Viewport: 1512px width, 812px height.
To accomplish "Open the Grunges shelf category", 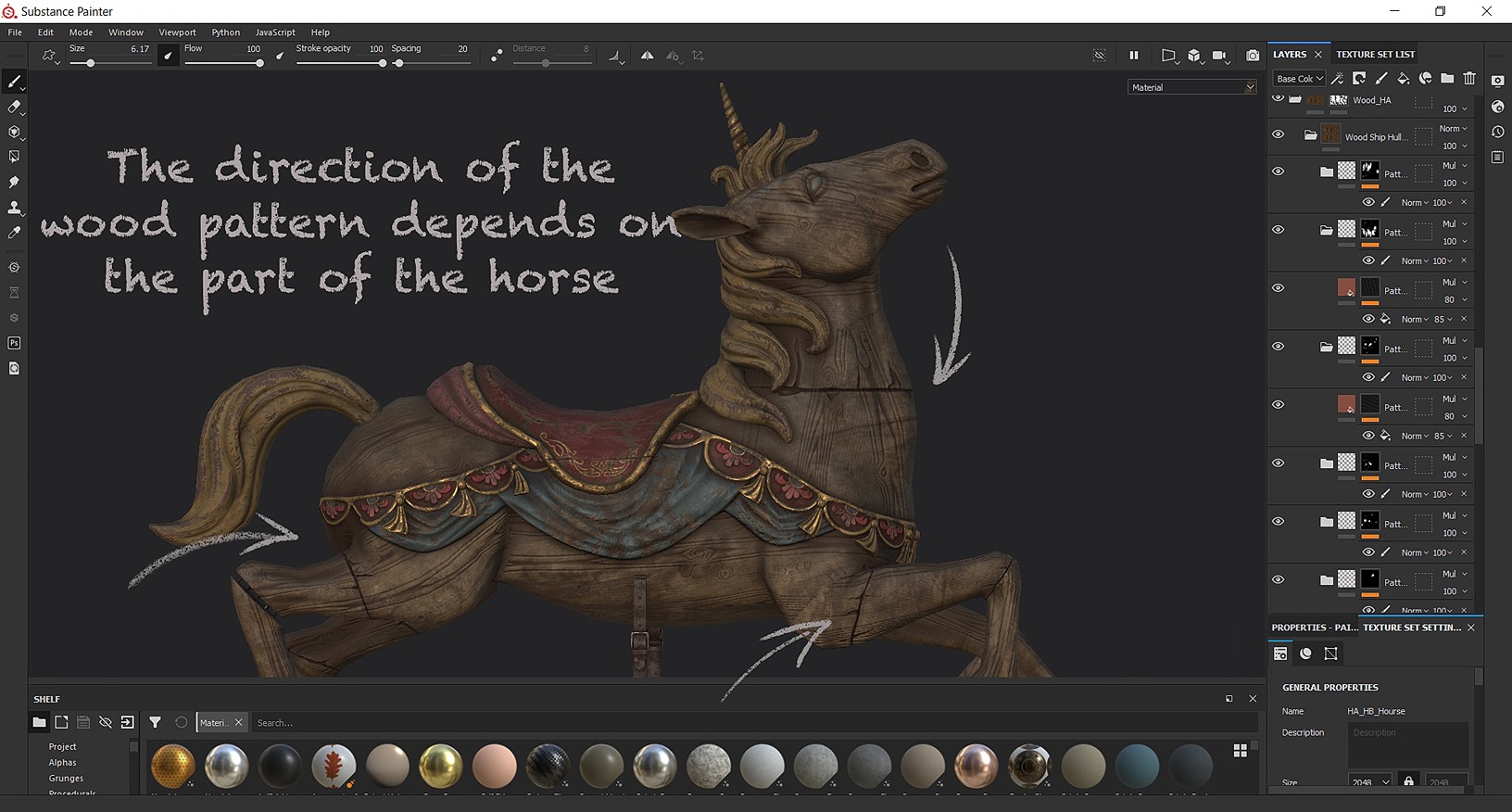I will click(66, 779).
